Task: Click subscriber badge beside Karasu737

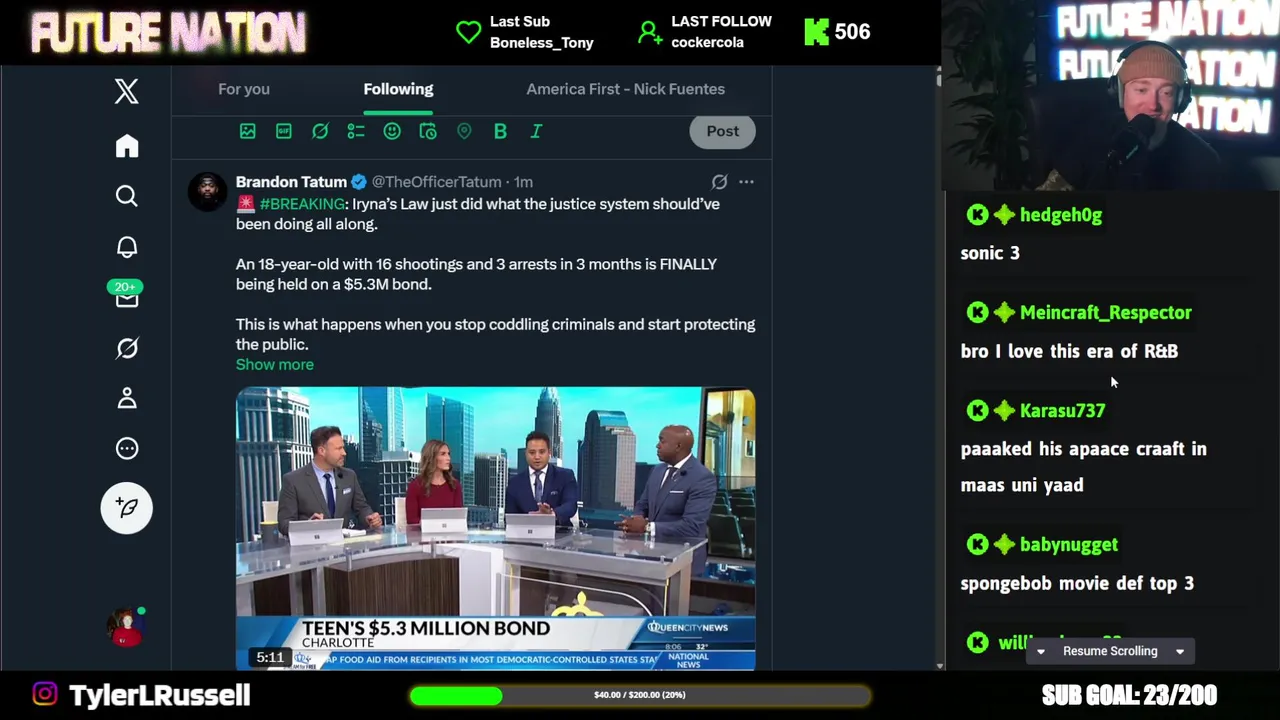Action: 1004,411
